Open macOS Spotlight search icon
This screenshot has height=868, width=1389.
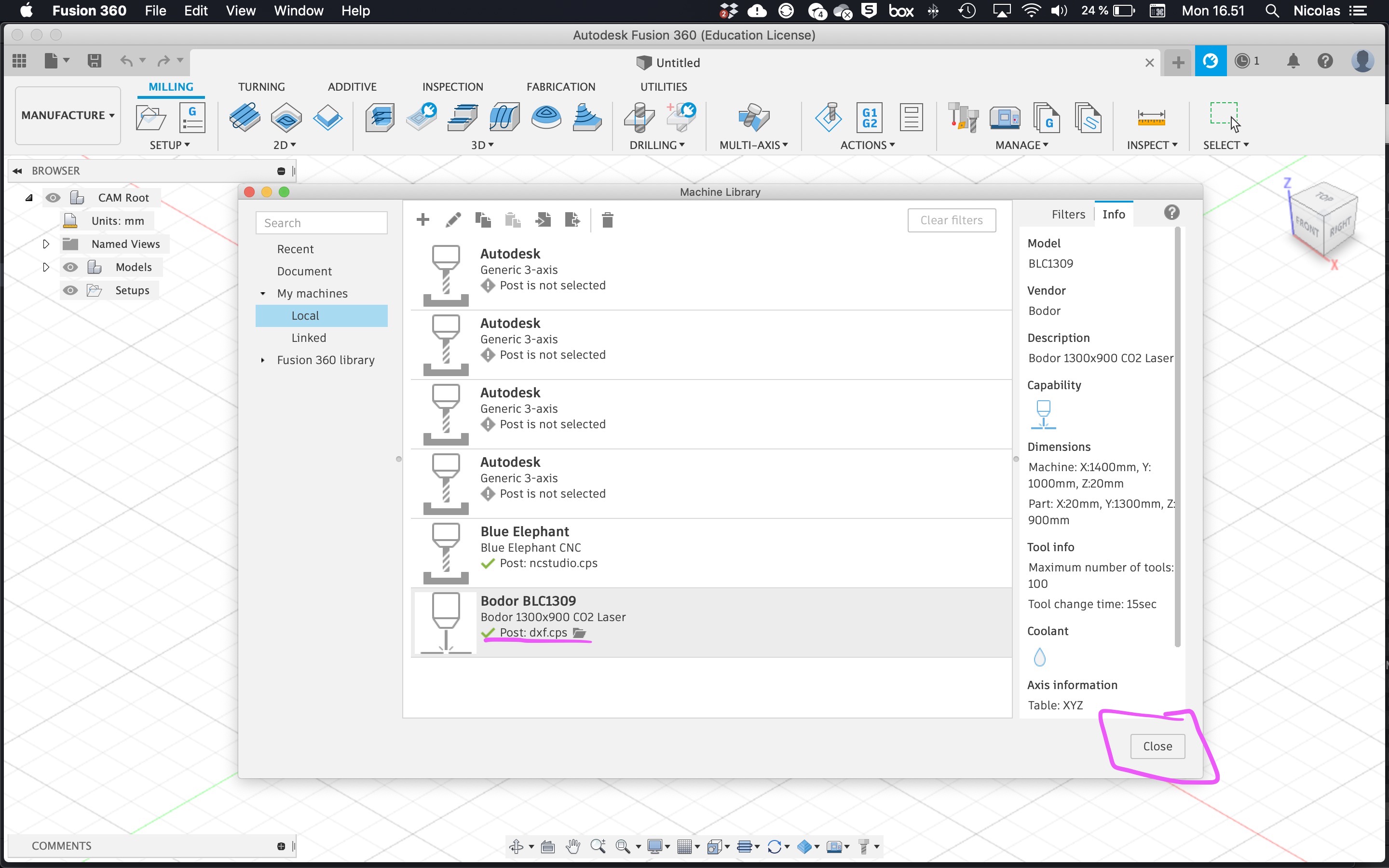click(x=1272, y=10)
